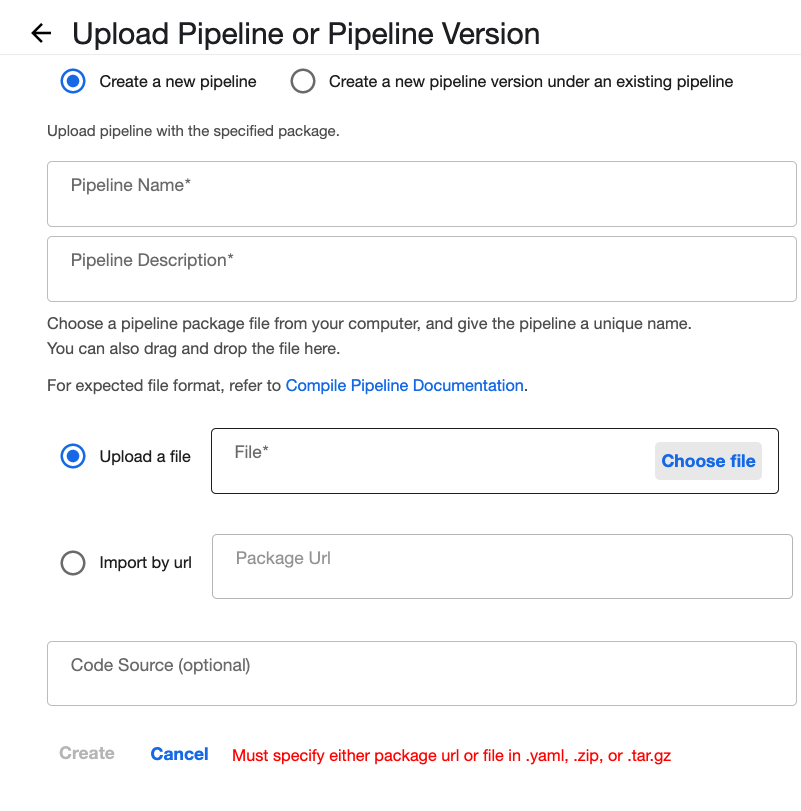The width and height of the screenshot is (801, 811).
Task: Click the "Upload Pipeline or Pipeline Version" heading
Action: click(306, 33)
